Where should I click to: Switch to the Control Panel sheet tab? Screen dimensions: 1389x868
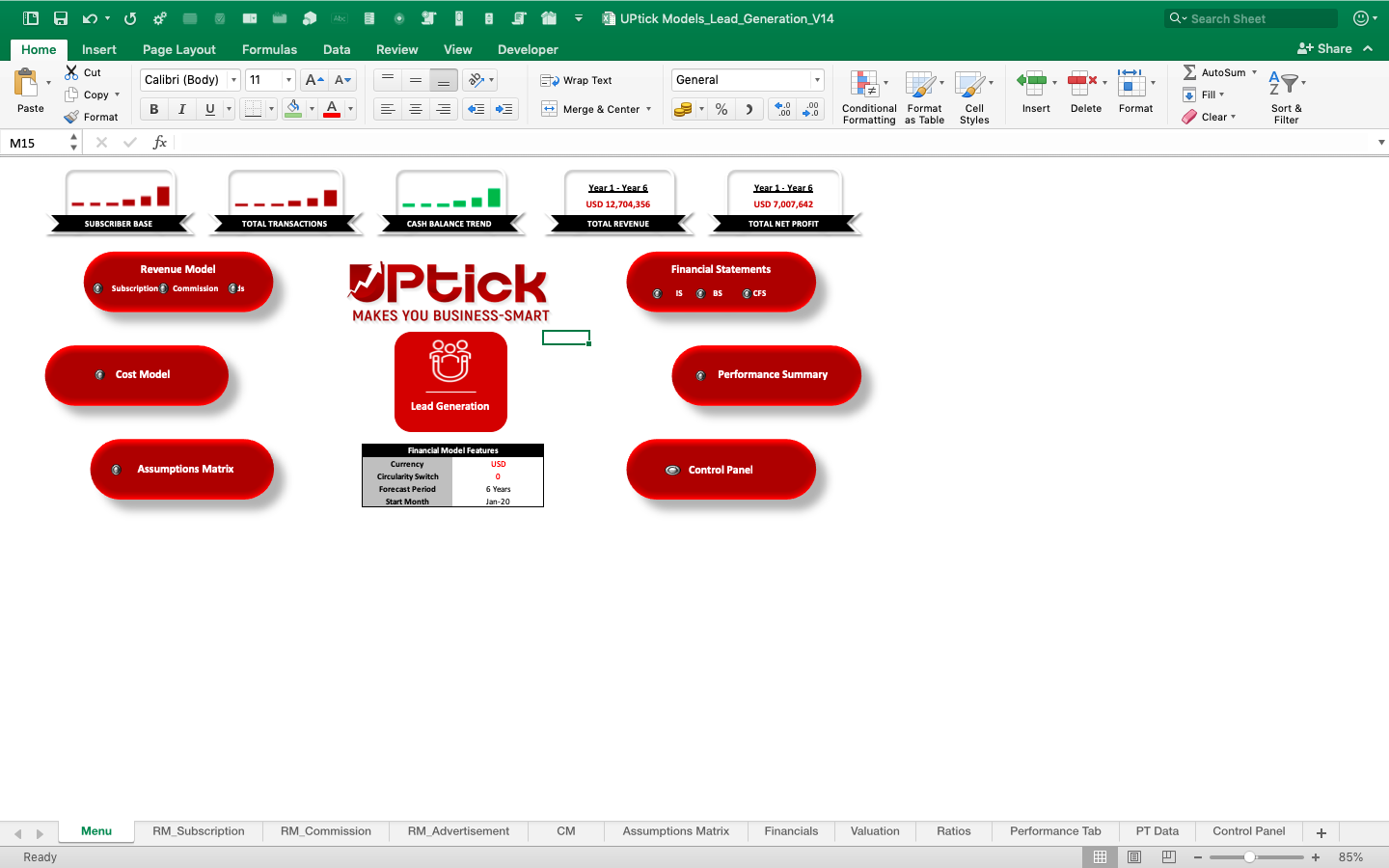click(x=1249, y=831)
